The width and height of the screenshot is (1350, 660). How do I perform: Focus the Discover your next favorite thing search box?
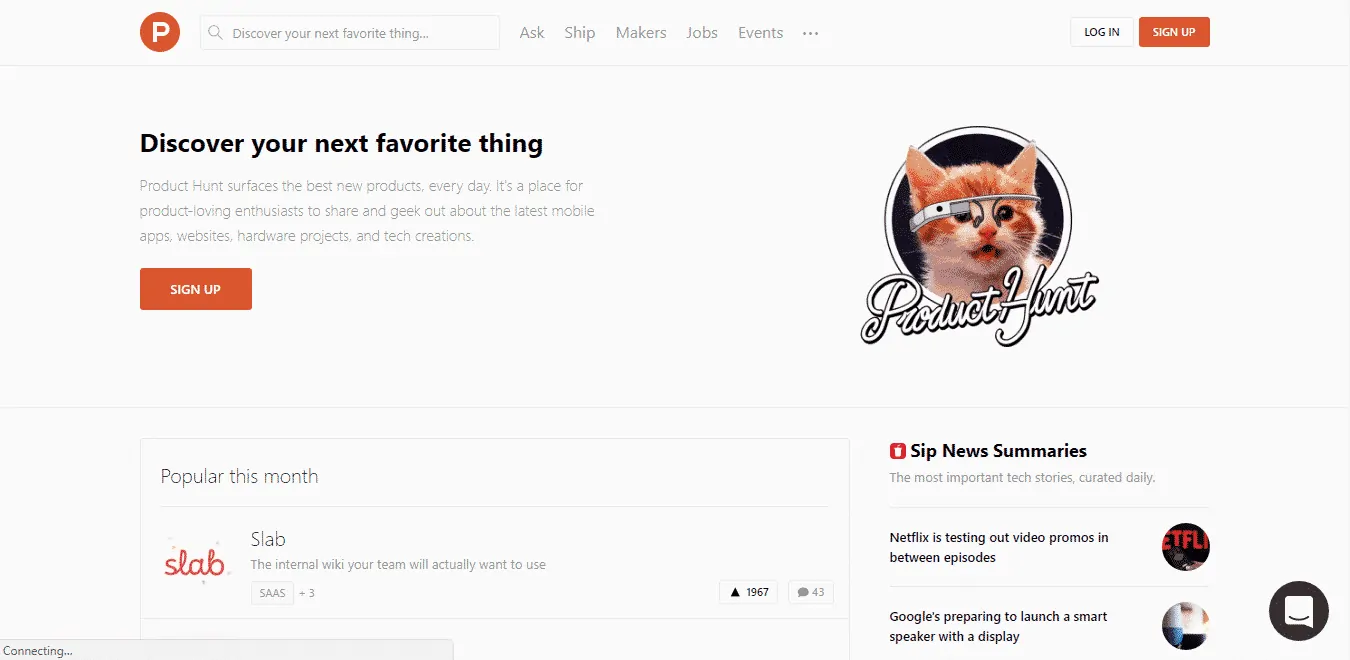[x=350, y=33]
